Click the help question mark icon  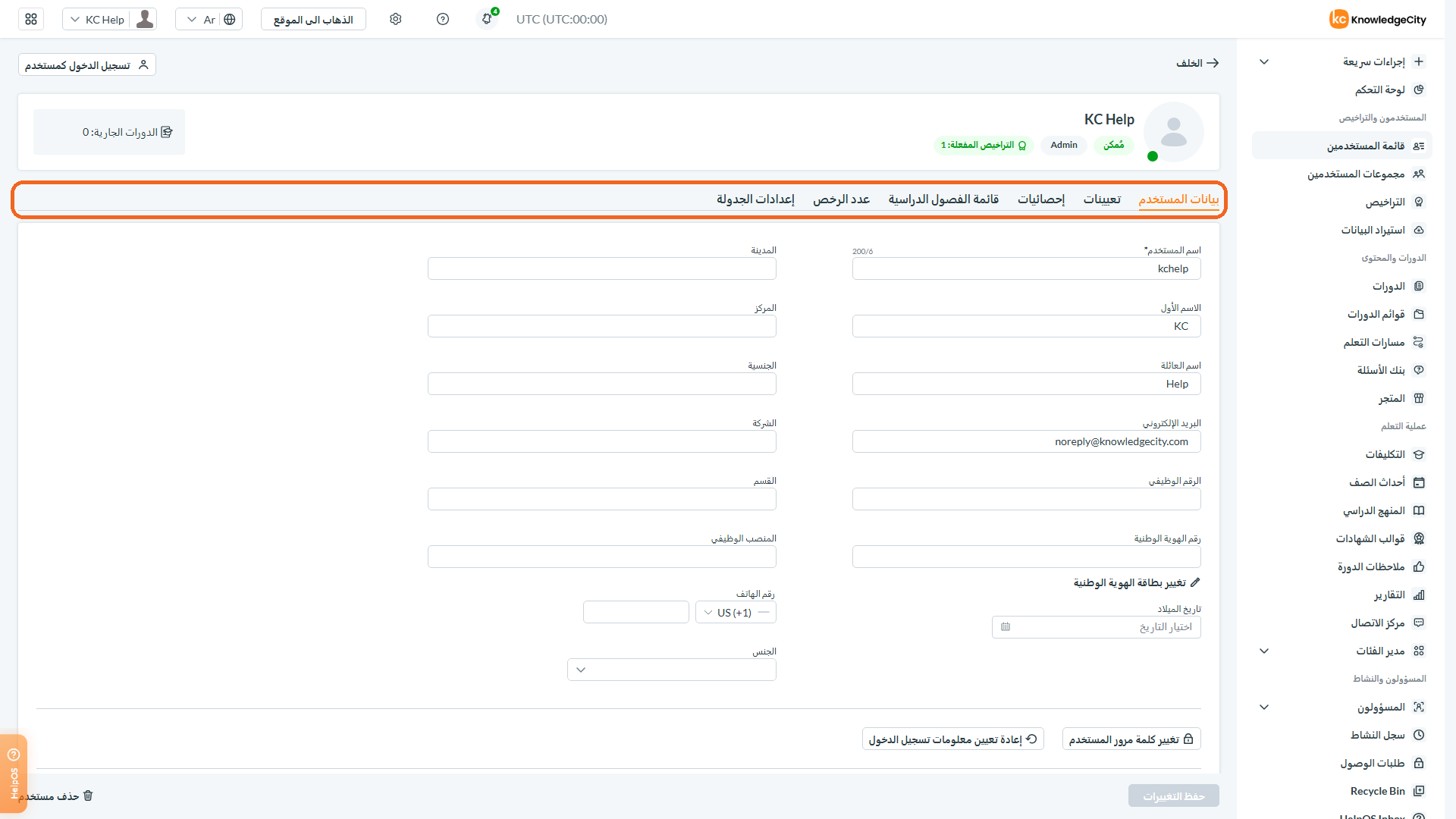(x=443, y=19)
